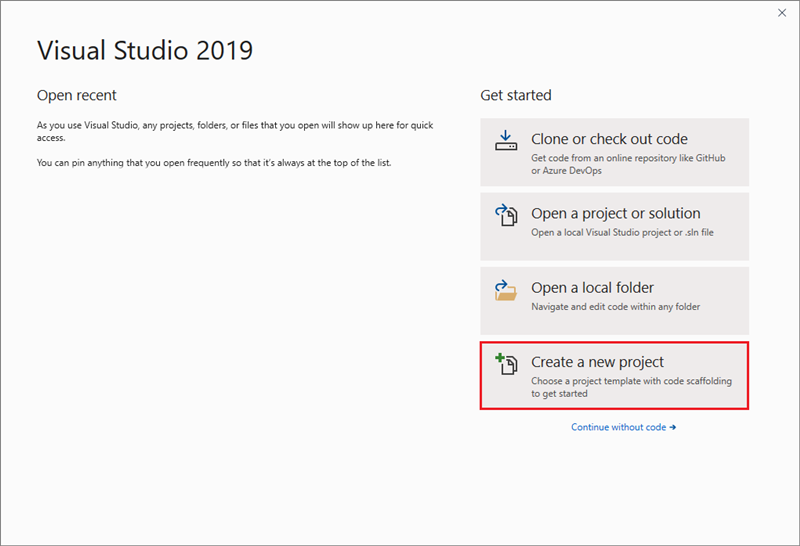
Task: Select the "Clone or check out code" title
Action: click(609, 139)
